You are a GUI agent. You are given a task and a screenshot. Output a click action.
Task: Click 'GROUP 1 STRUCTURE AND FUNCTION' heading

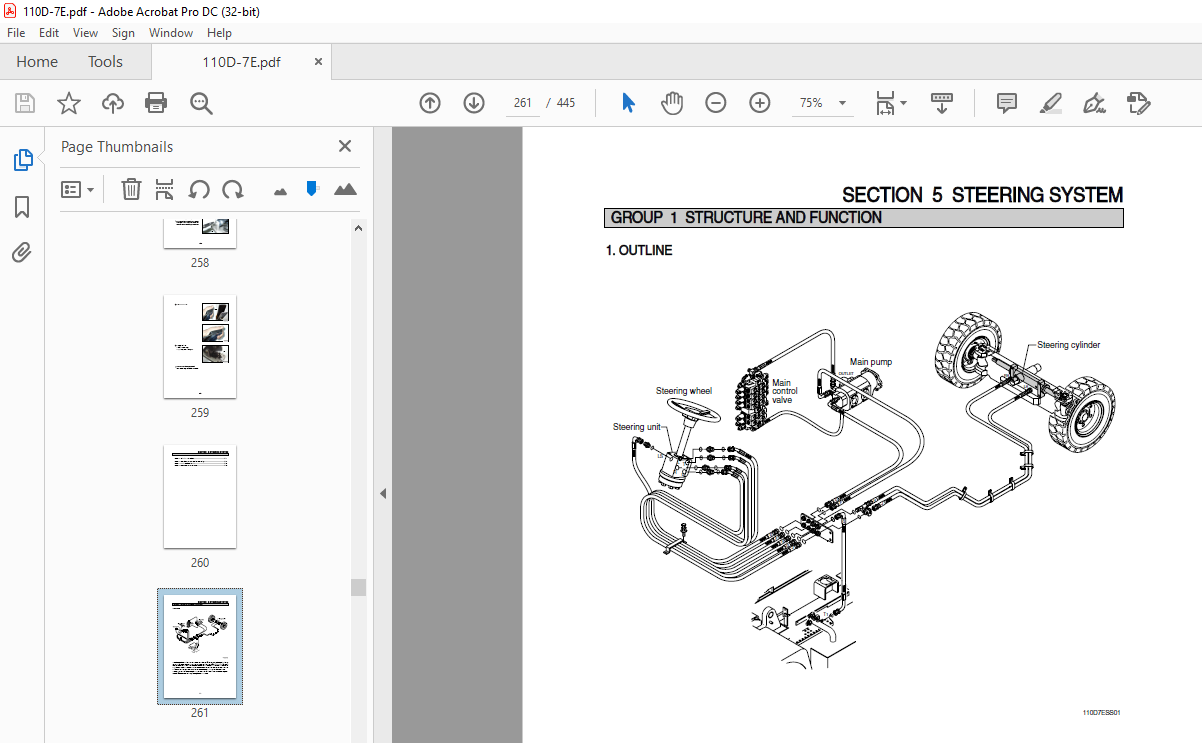click(x=746, y=218)
